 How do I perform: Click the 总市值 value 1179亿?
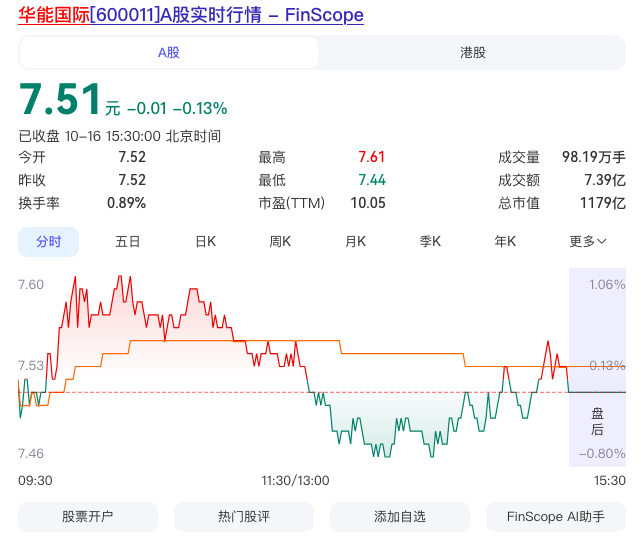click(603, 203)
